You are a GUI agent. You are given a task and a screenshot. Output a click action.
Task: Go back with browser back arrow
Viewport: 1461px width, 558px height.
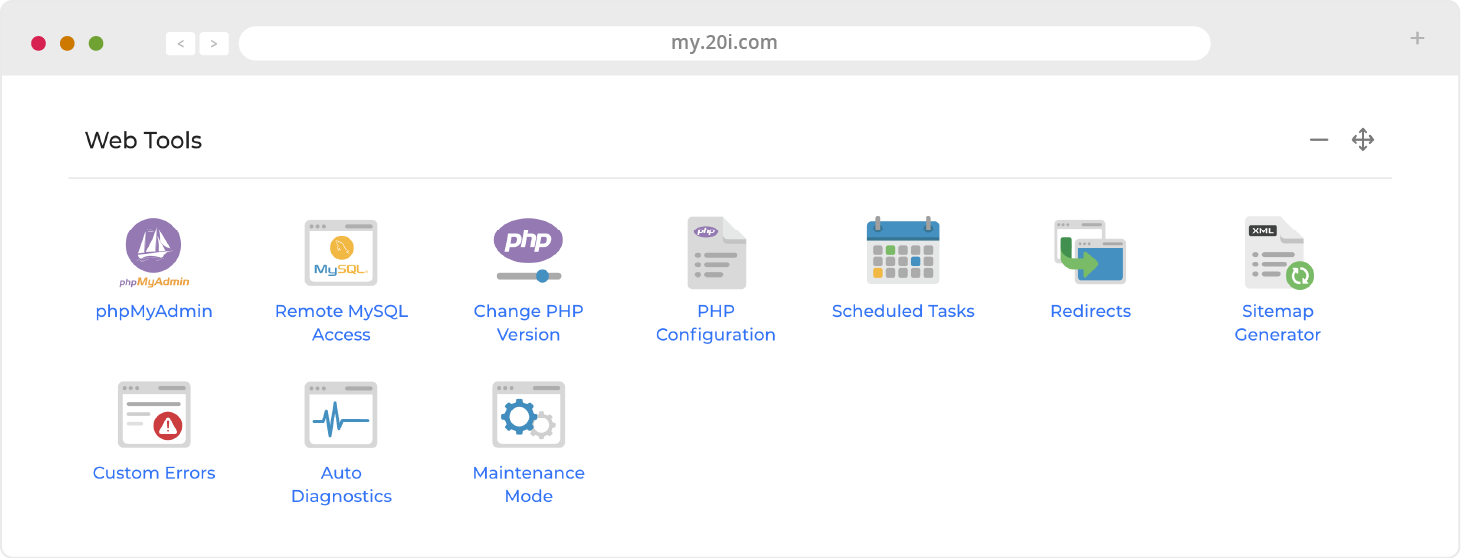[x=180, y=44]
